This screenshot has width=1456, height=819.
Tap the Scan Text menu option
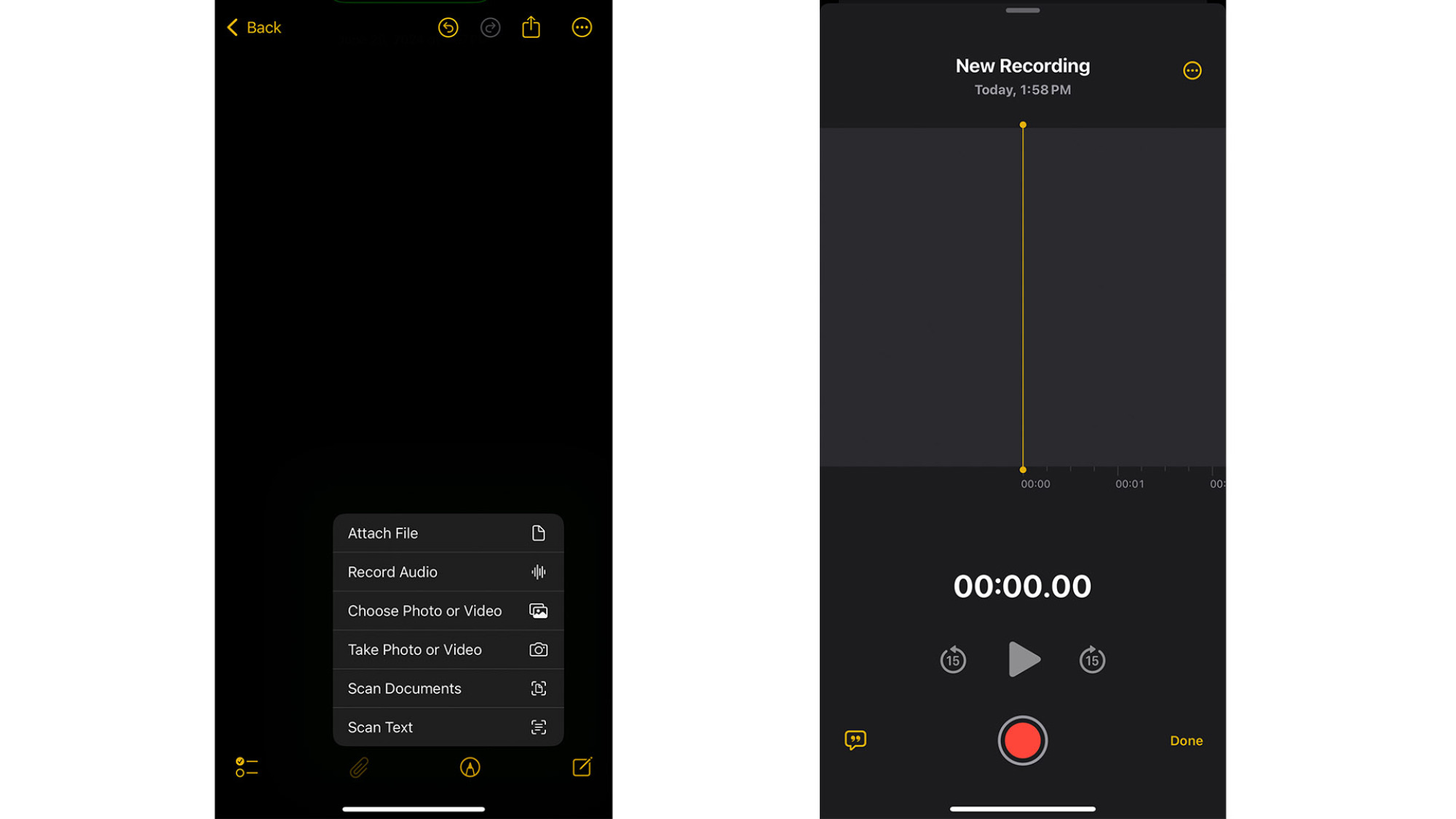[446, 727]
